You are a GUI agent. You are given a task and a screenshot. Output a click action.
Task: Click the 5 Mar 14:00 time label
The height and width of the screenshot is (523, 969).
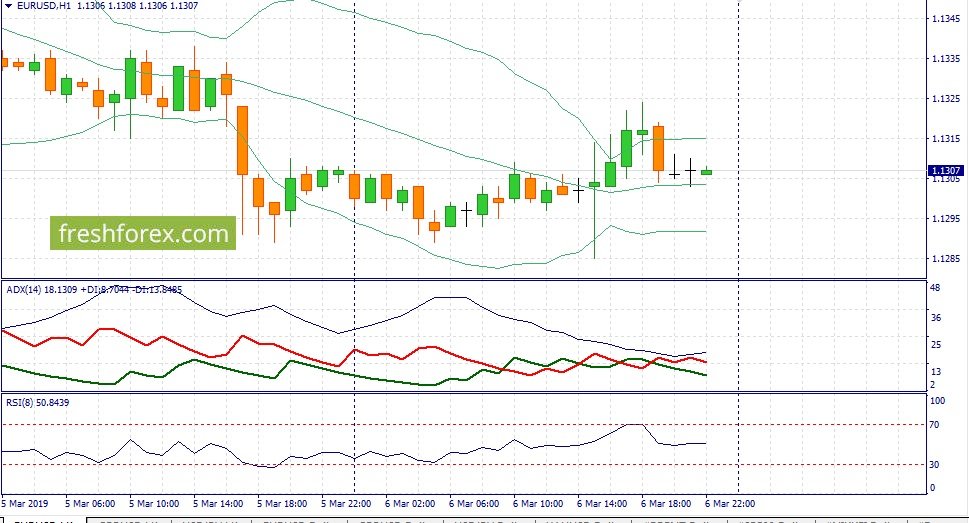pyautogui.click(x=218, y=504)
